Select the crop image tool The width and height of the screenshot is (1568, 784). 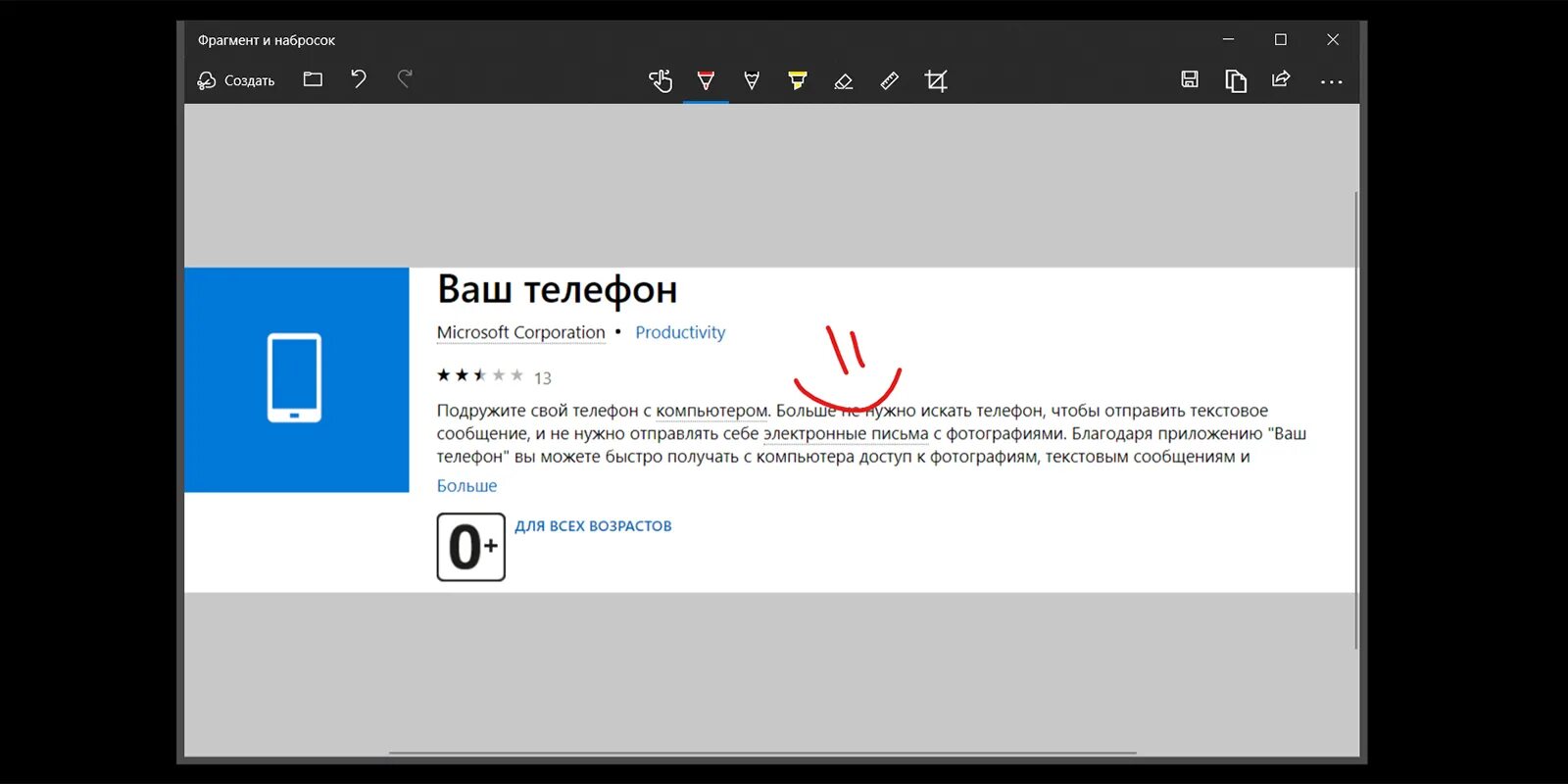pos(936,80)
